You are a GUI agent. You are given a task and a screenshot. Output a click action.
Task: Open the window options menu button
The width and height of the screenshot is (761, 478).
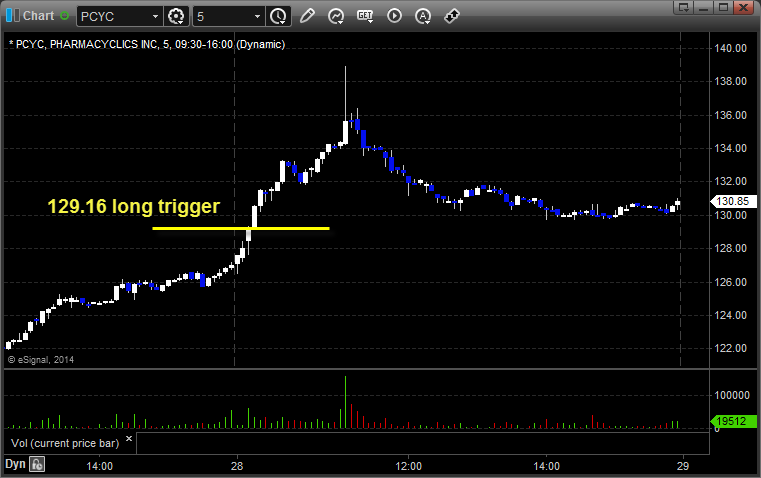(683, 7)
